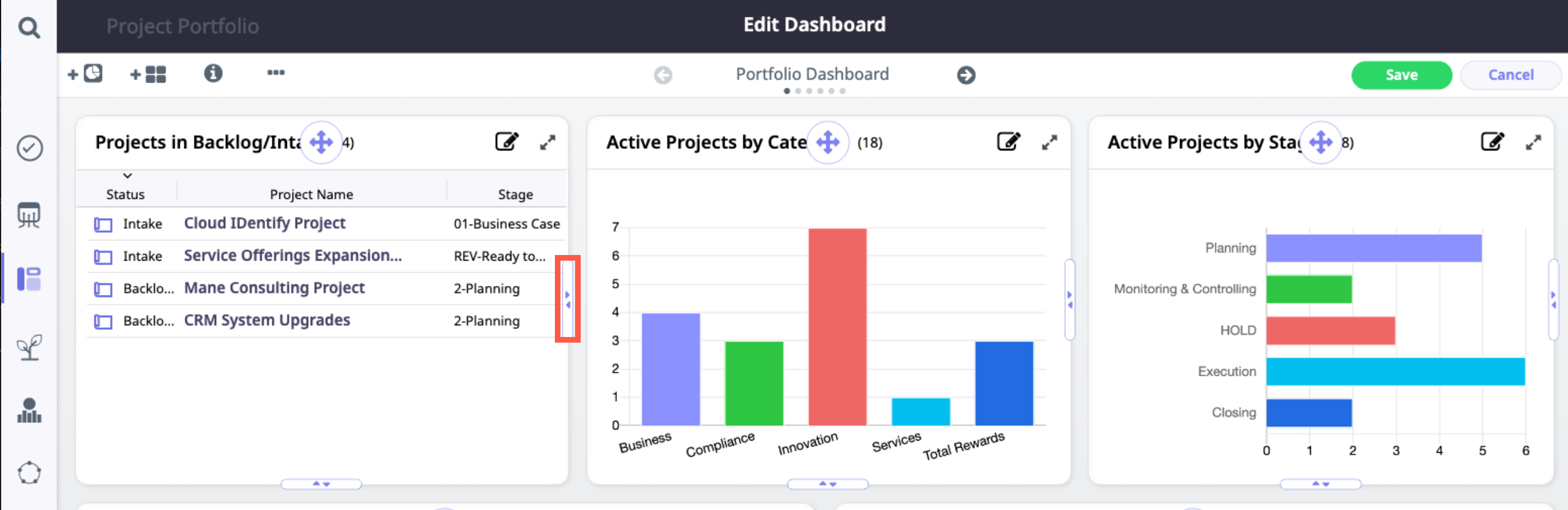Open the checkmark tasks sidebar icon

[x=29, y=148]
